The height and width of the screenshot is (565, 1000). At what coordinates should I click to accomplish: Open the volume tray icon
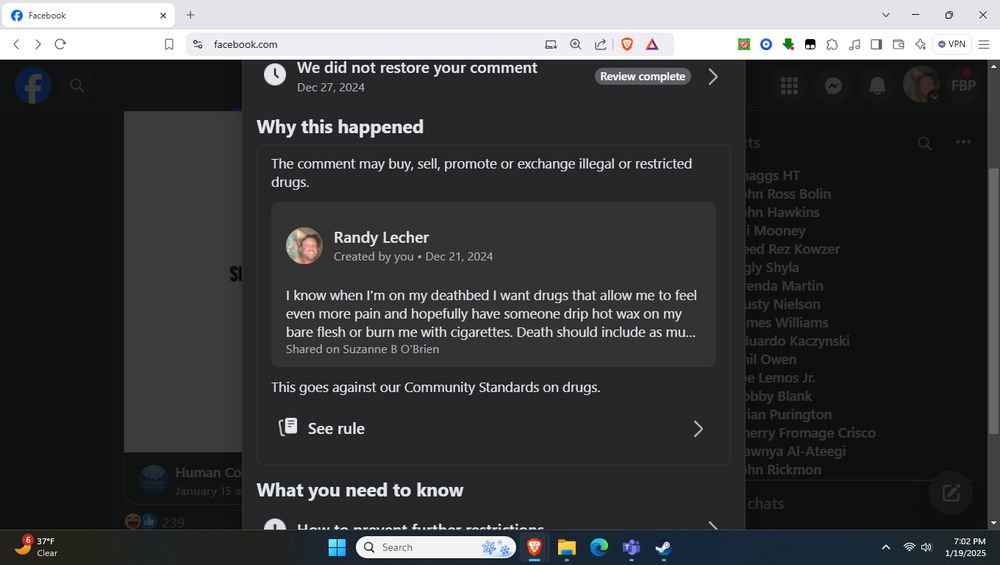927,547
